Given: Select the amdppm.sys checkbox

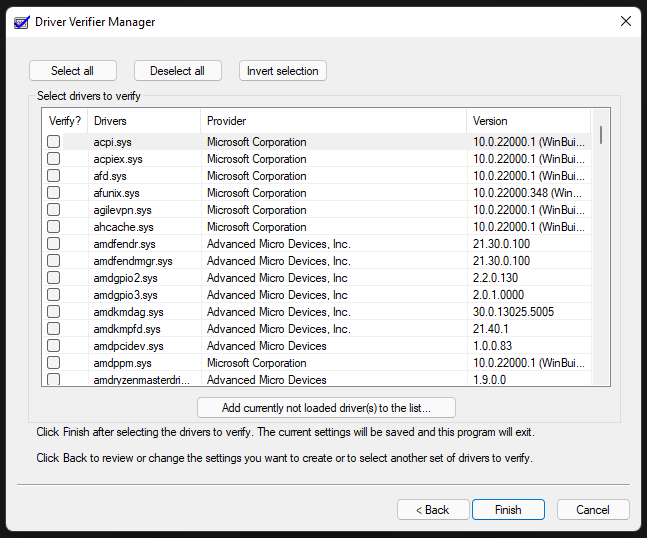Looking at the screenshot, I should tap(54, 363).
